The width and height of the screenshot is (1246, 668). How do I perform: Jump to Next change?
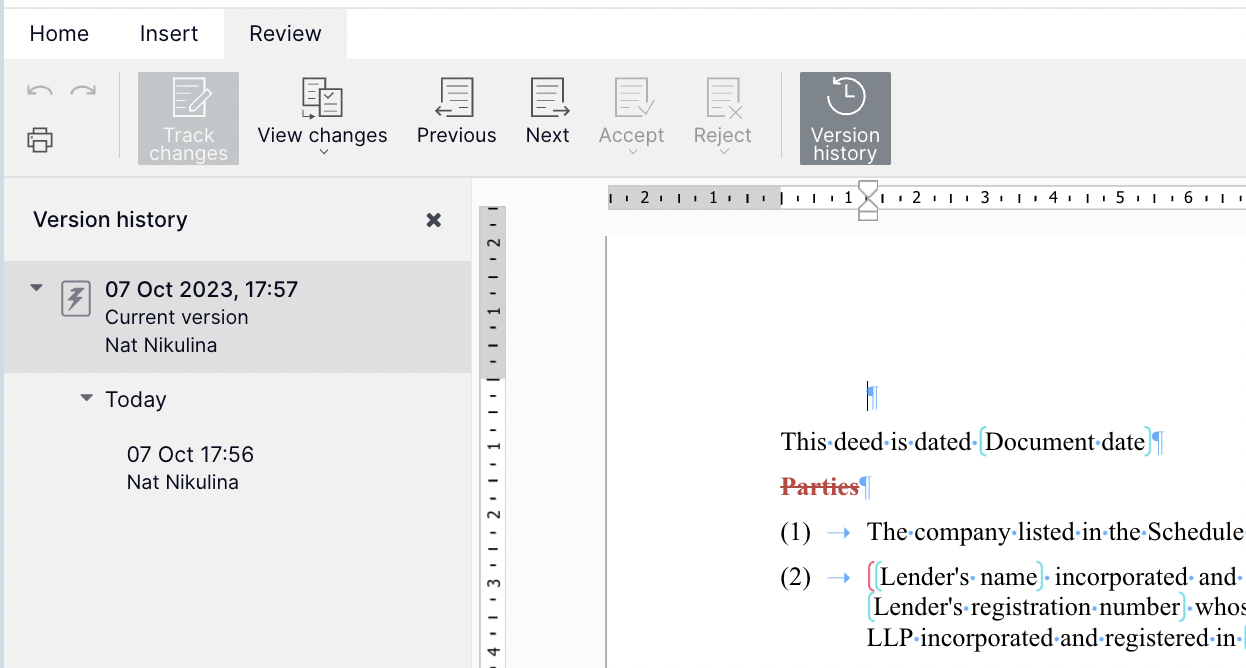coord(548,112)
